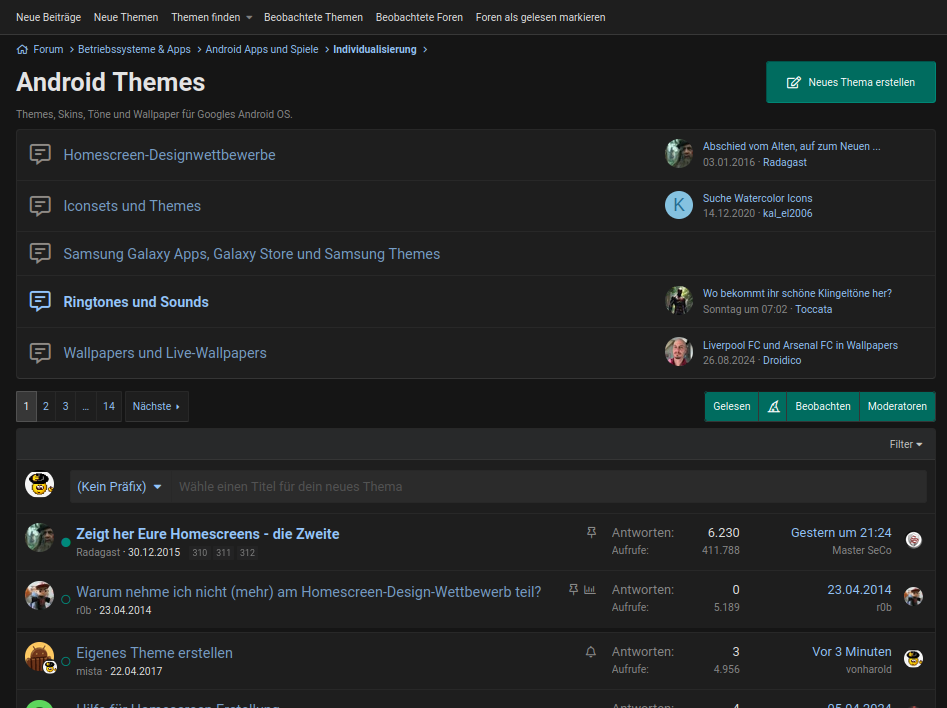Click forum icon beside Samsung Galaxy Apps
This screenshot has width=947, height=708.
click(40, 253)
